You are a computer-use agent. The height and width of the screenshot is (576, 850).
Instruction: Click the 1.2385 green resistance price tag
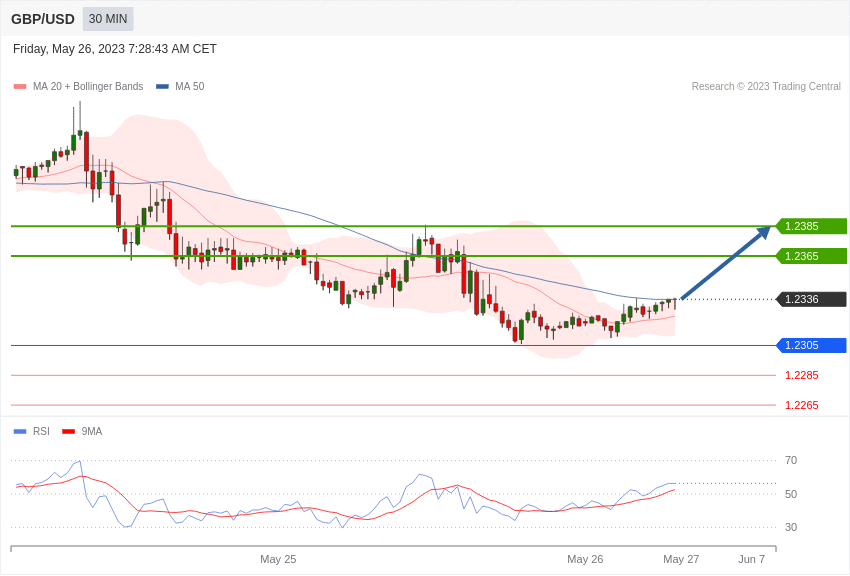pos(811,226)
